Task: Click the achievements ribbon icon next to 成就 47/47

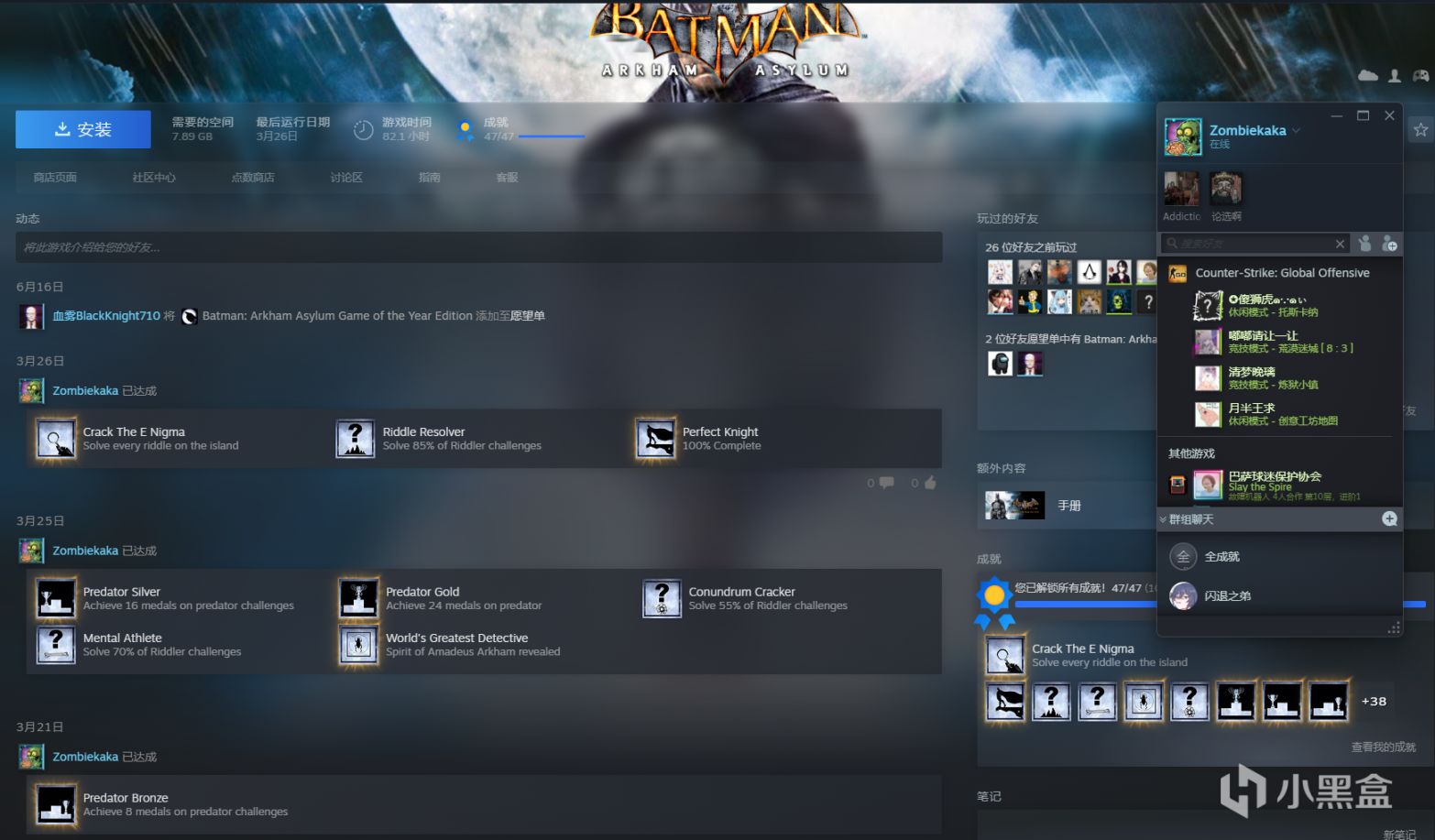Action: pyautogui.click(x=465, y=130)
